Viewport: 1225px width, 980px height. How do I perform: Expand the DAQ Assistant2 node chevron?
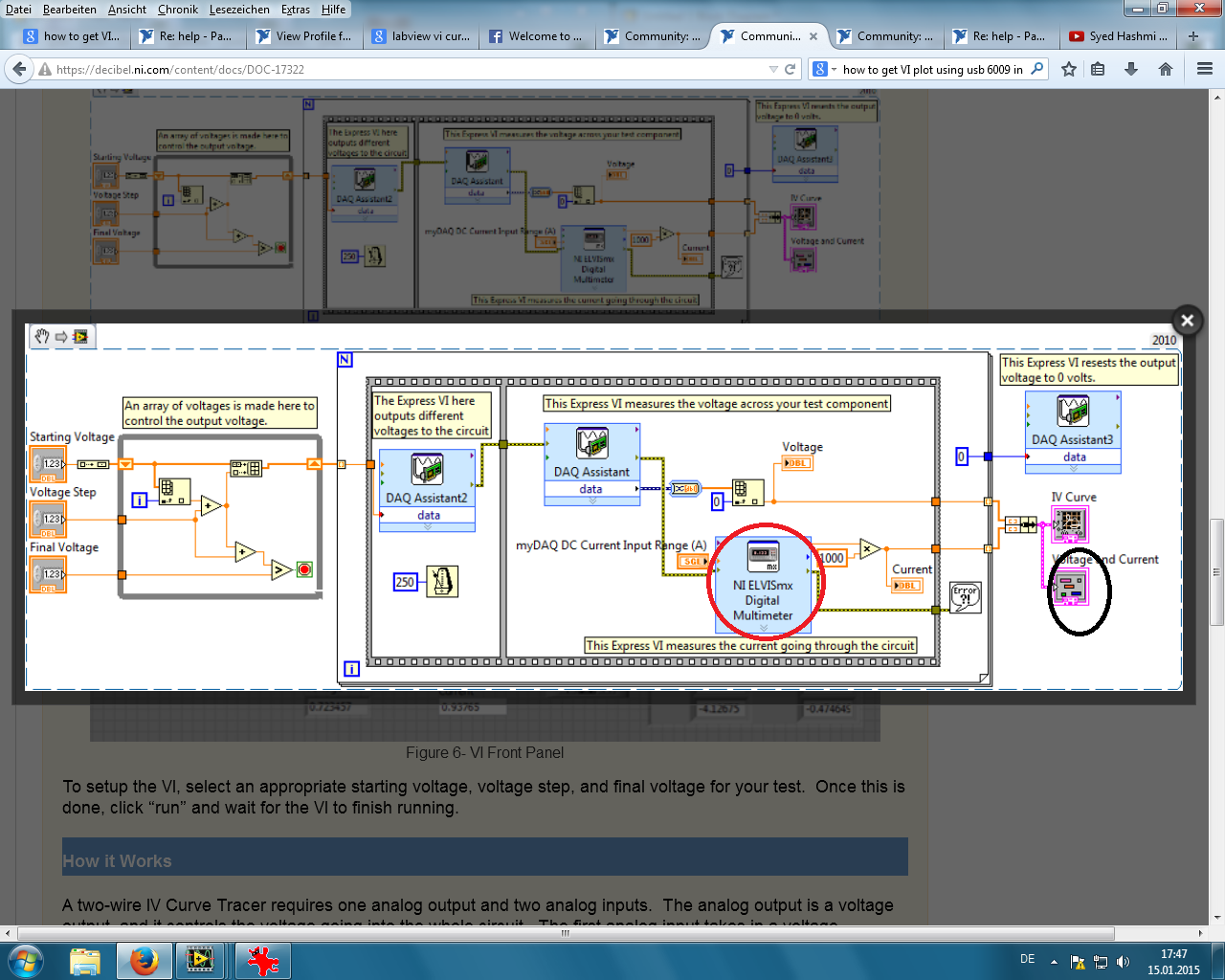point(428,527)
